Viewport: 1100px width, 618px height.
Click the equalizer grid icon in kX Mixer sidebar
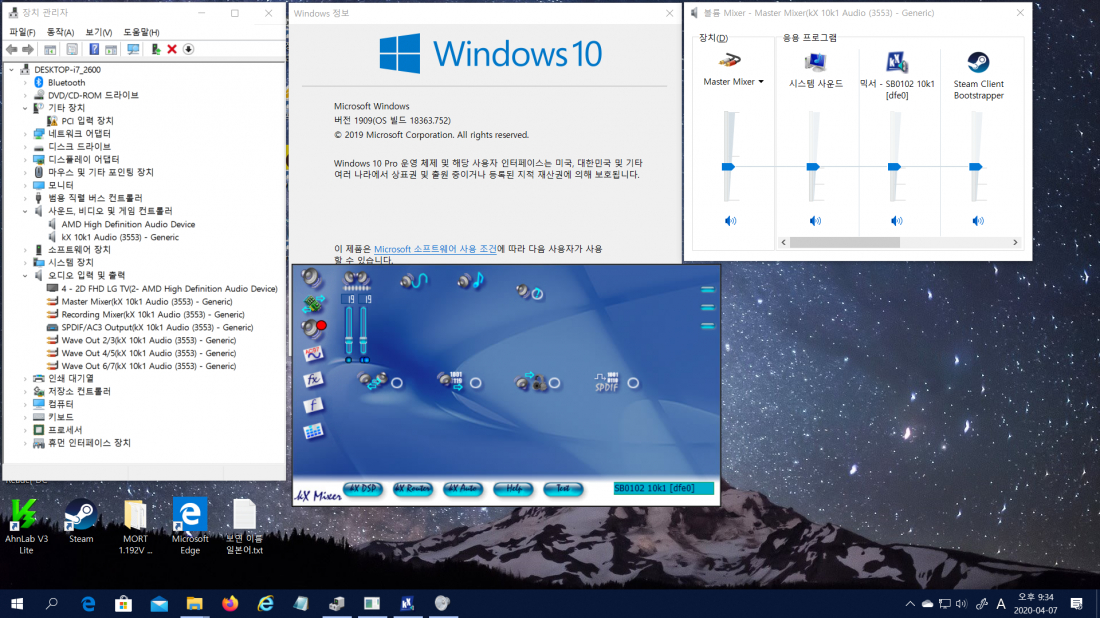313,431
